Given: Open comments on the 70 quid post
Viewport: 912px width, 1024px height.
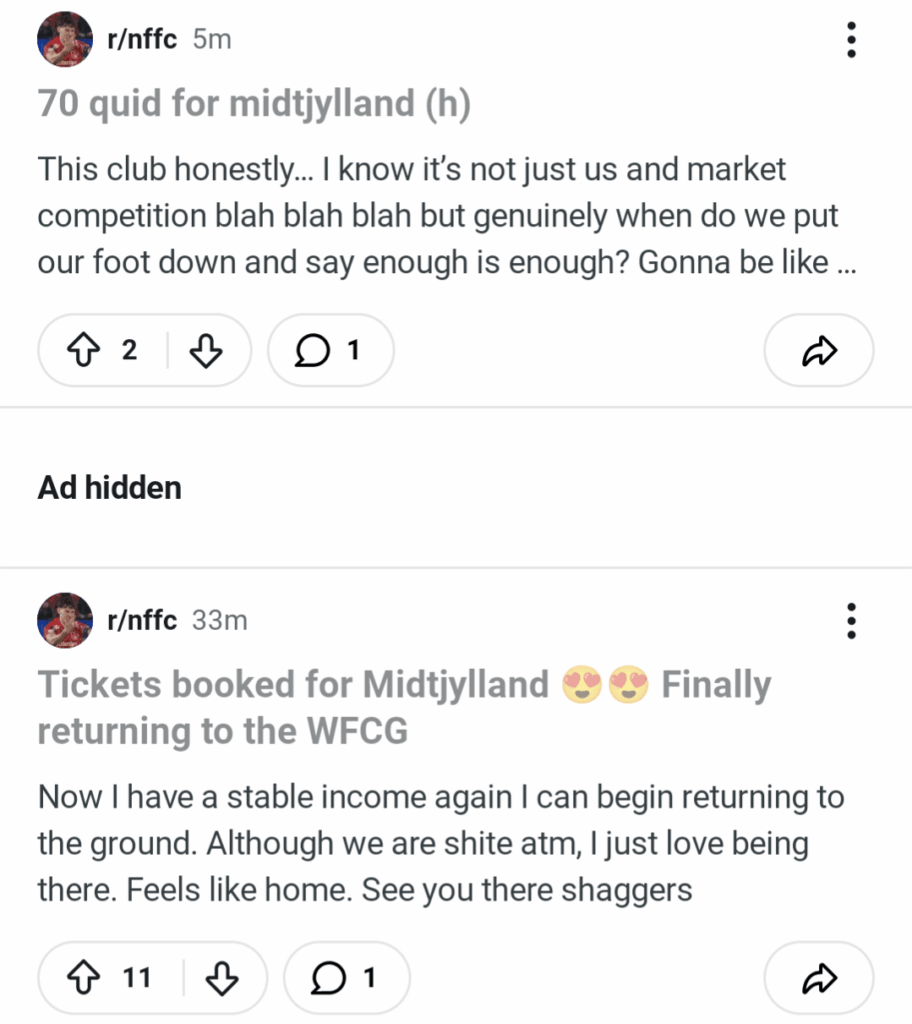Looking at the screenshot, I should click(x=330, y=350).
